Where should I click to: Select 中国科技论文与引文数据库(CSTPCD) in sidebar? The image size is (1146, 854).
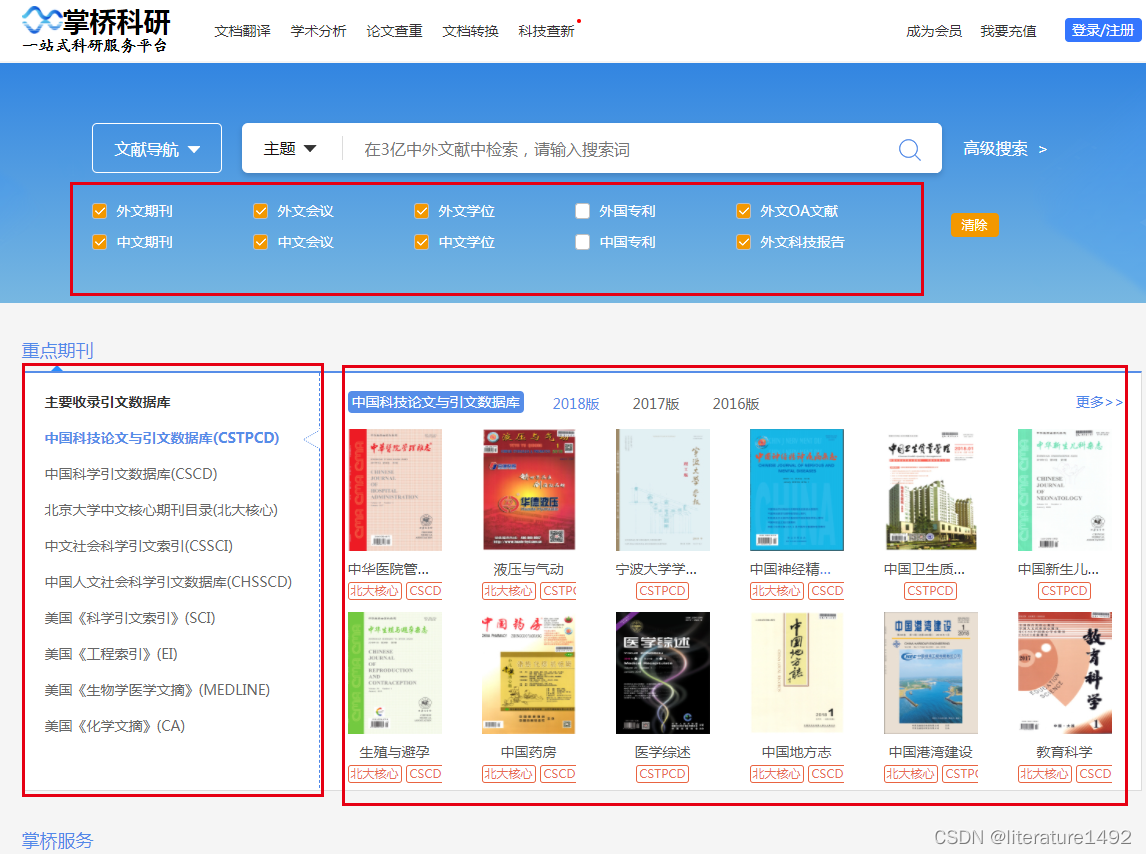[x=162, y=438]
